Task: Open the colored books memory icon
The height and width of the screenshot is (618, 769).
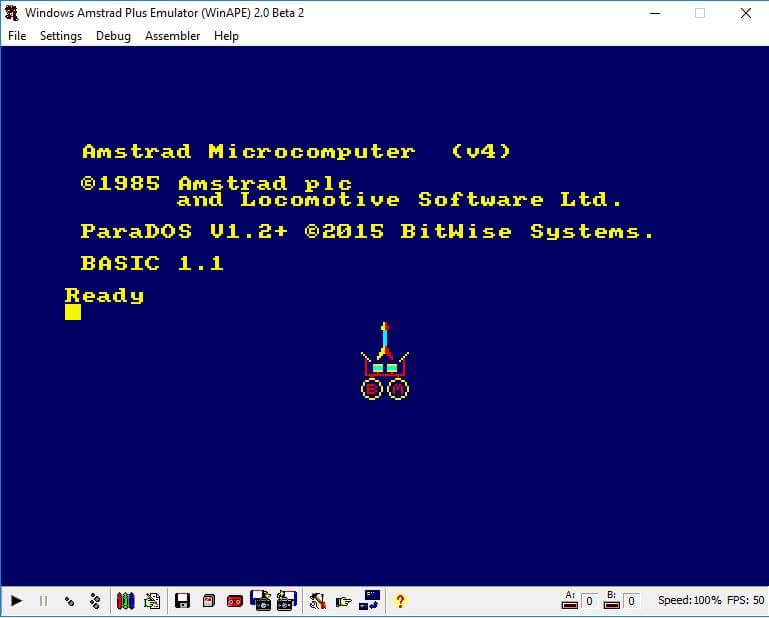Action: [126, 601]
